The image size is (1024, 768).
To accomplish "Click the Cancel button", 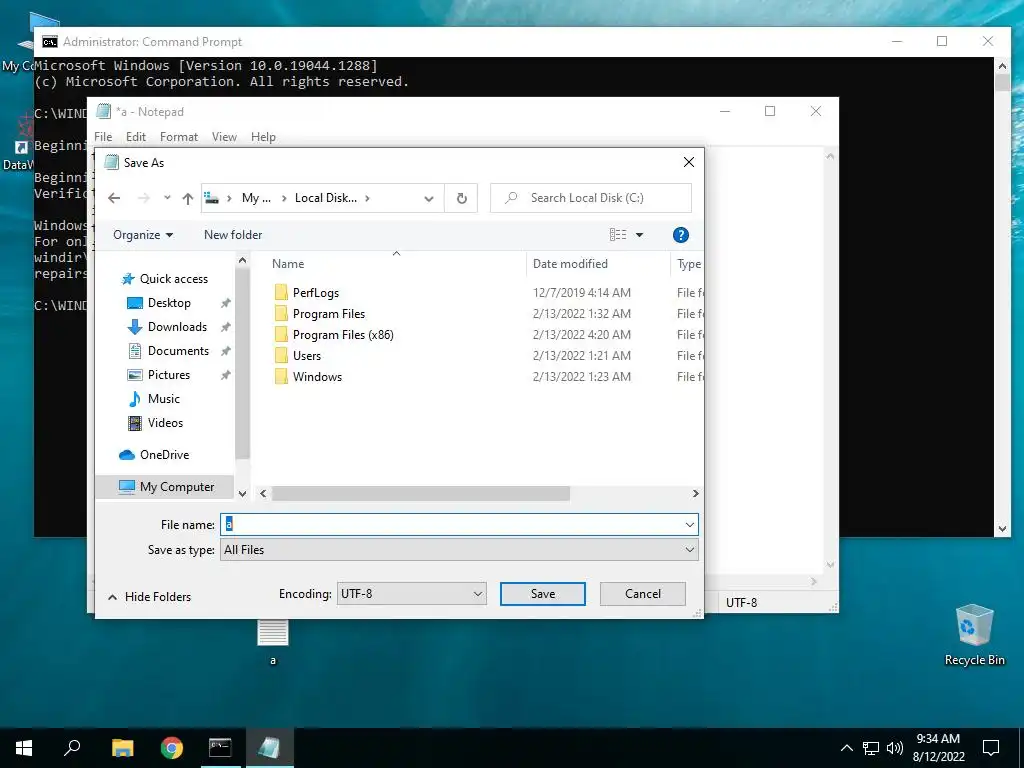I will pyautogui.click(x=643, y=594).
